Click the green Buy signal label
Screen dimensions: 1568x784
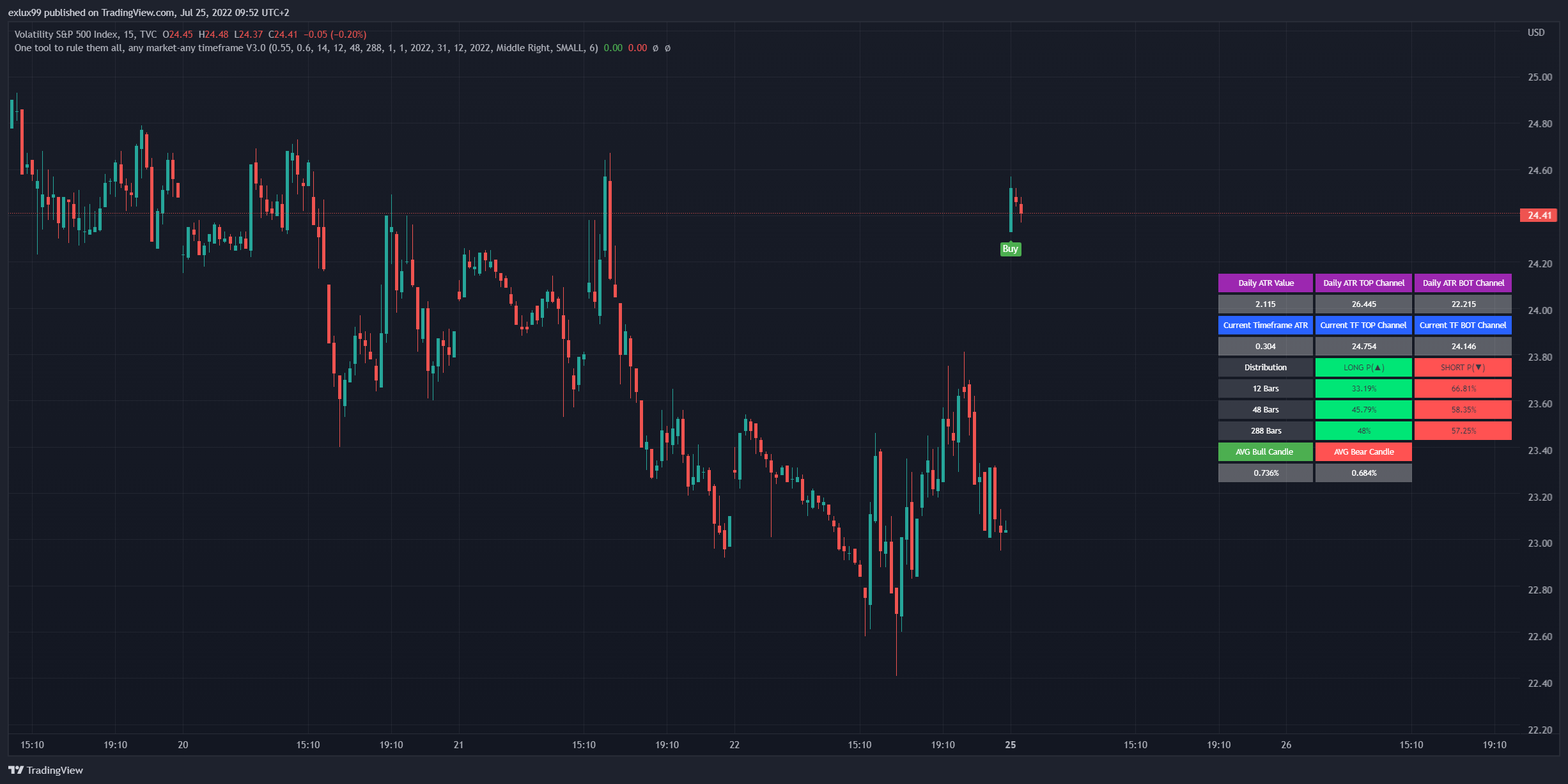pyautogui.click(x=1010, y=249)
